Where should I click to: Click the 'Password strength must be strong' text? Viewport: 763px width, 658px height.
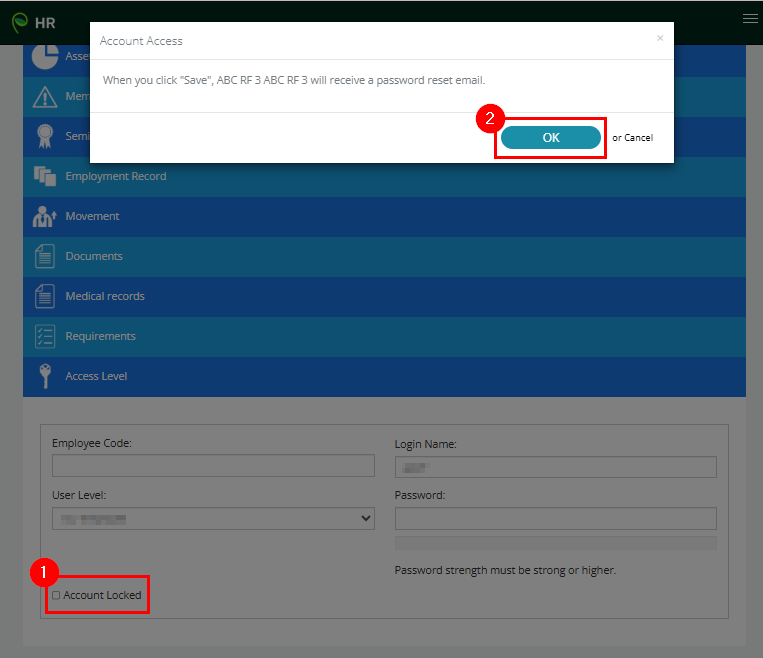coord(505,570)
